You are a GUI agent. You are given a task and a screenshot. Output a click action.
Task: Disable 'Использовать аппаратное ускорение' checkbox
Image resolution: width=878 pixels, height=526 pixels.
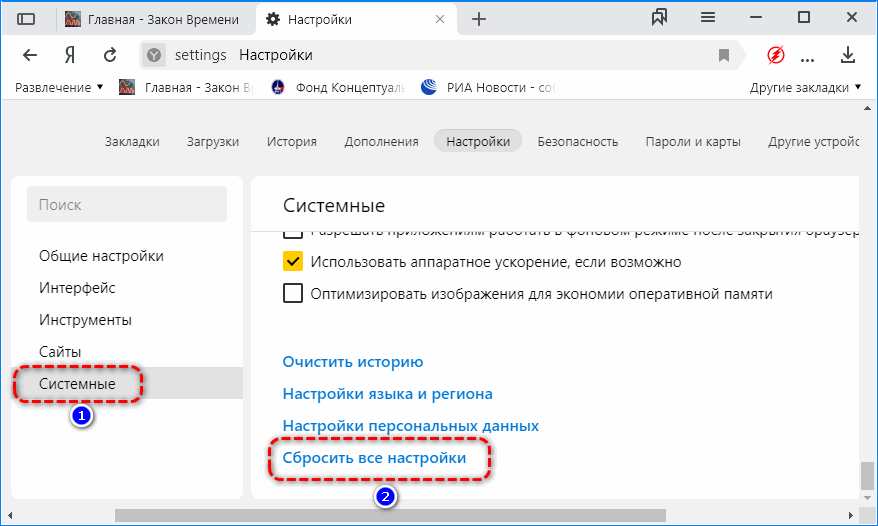[293, 262]
